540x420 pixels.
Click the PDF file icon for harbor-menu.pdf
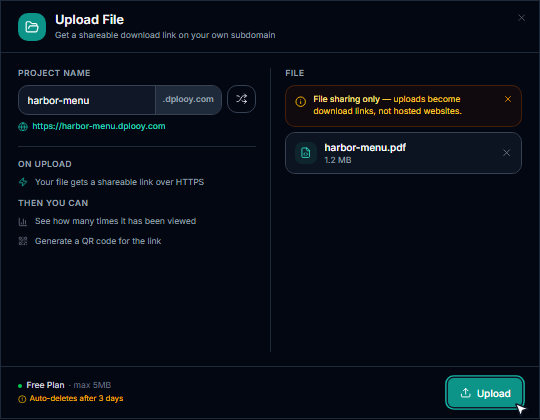306,153
